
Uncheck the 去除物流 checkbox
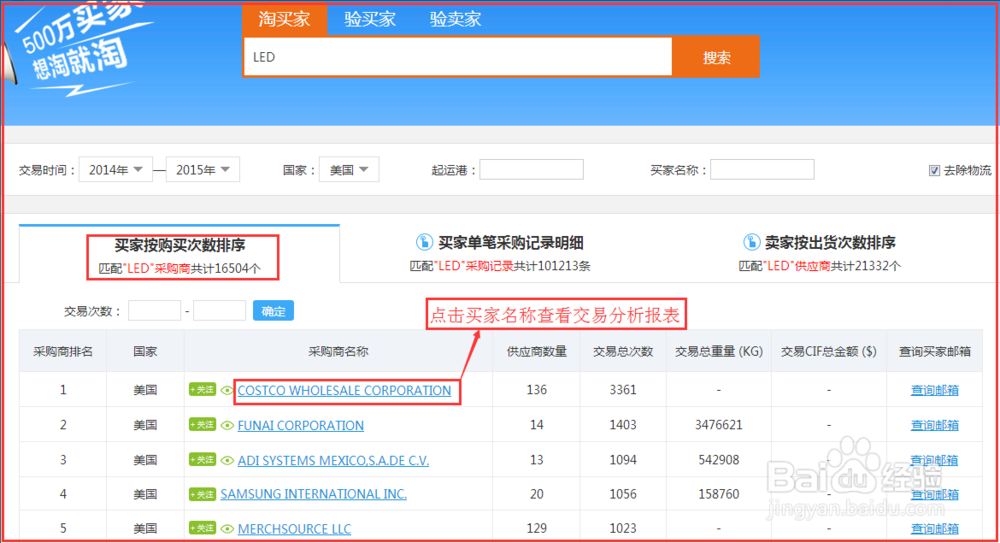pyautogui.click(x=934, y=170)
